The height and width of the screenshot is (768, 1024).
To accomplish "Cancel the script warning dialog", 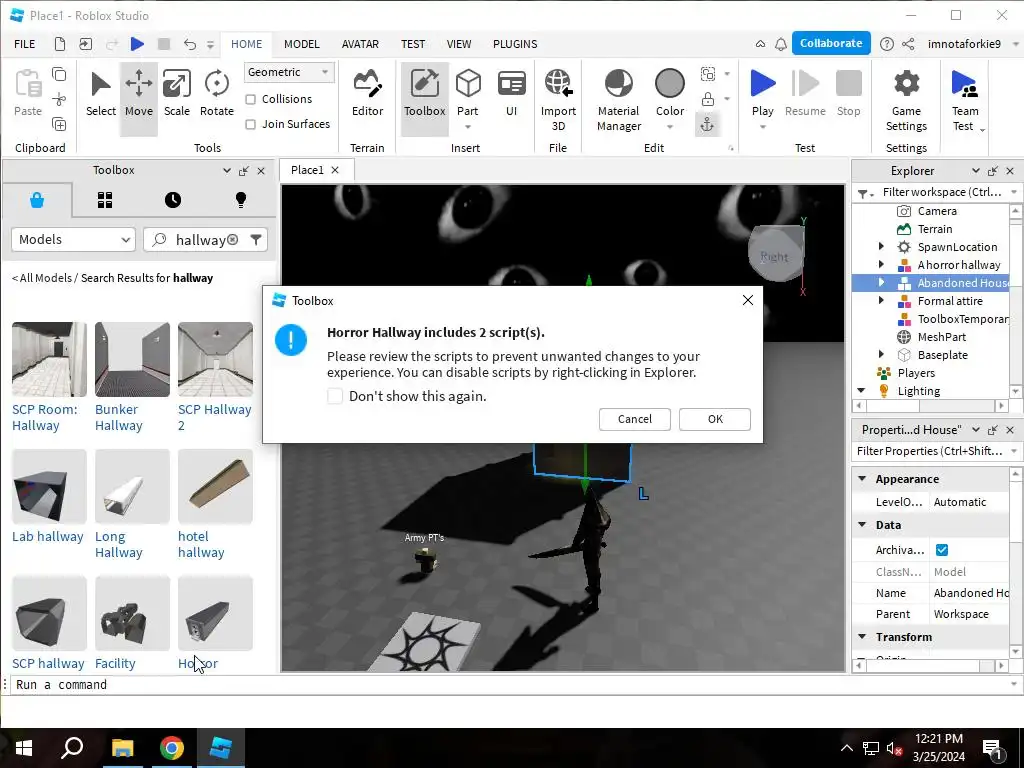I will coord(635,419).
